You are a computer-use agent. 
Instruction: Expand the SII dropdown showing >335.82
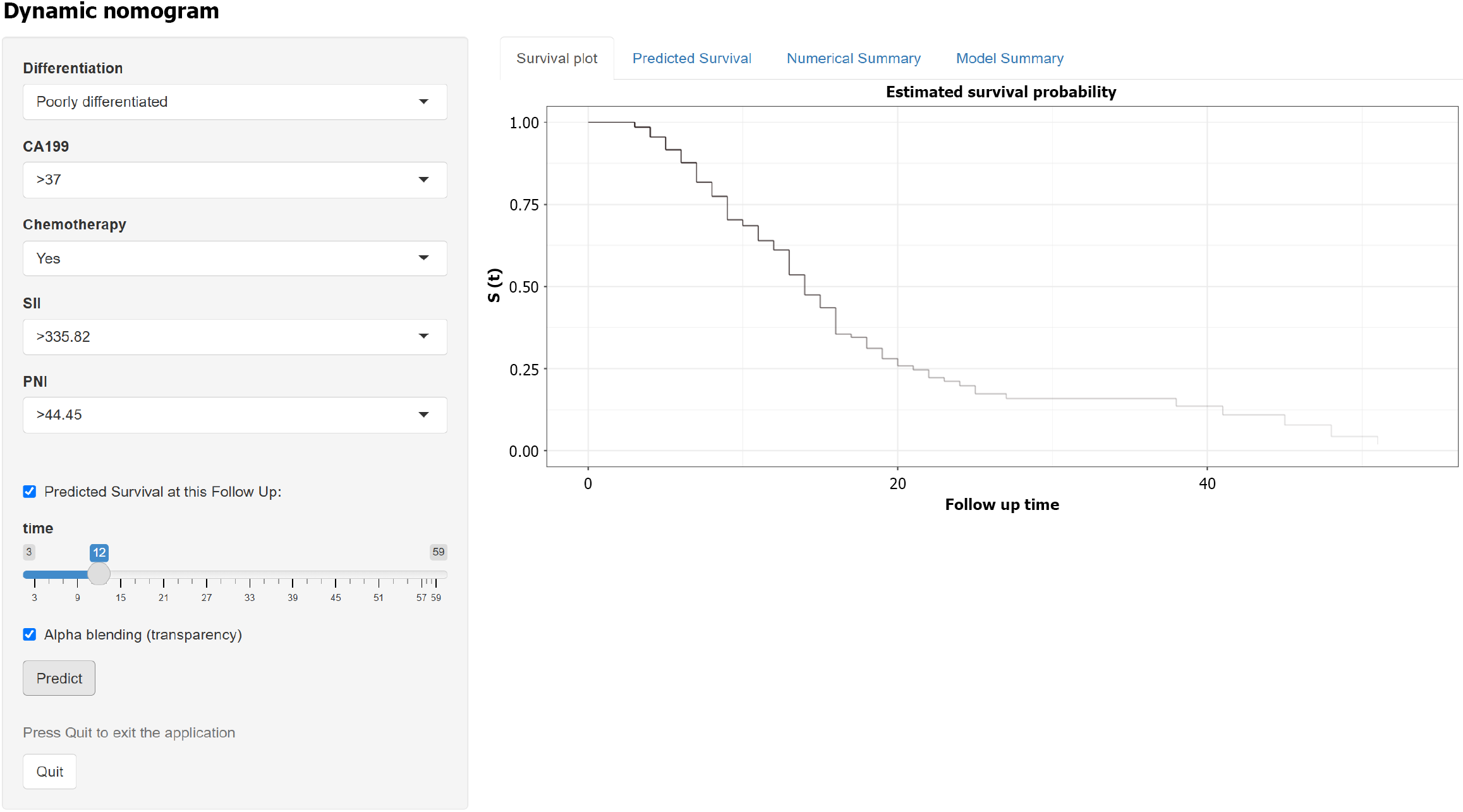click(x=234, y=337)
